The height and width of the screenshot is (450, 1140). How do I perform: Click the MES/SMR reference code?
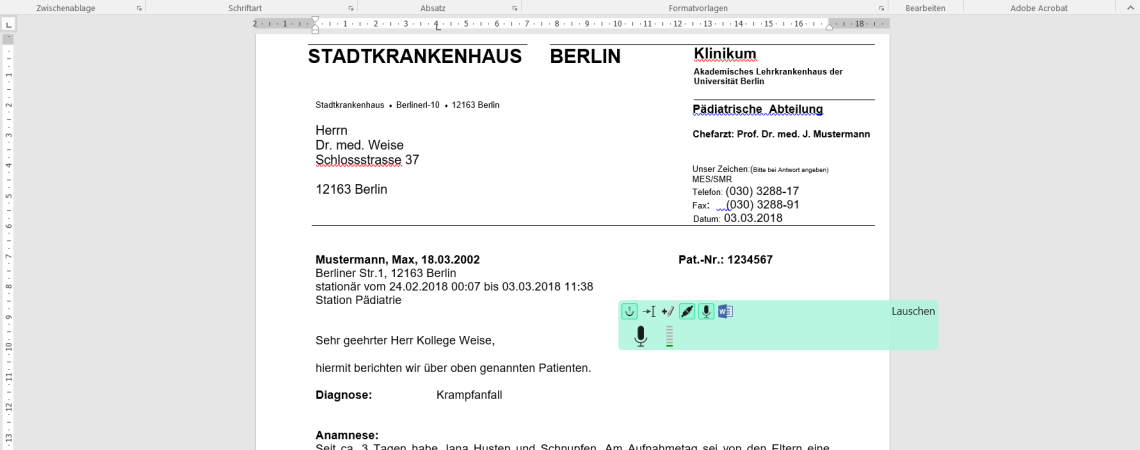point(712,180)
